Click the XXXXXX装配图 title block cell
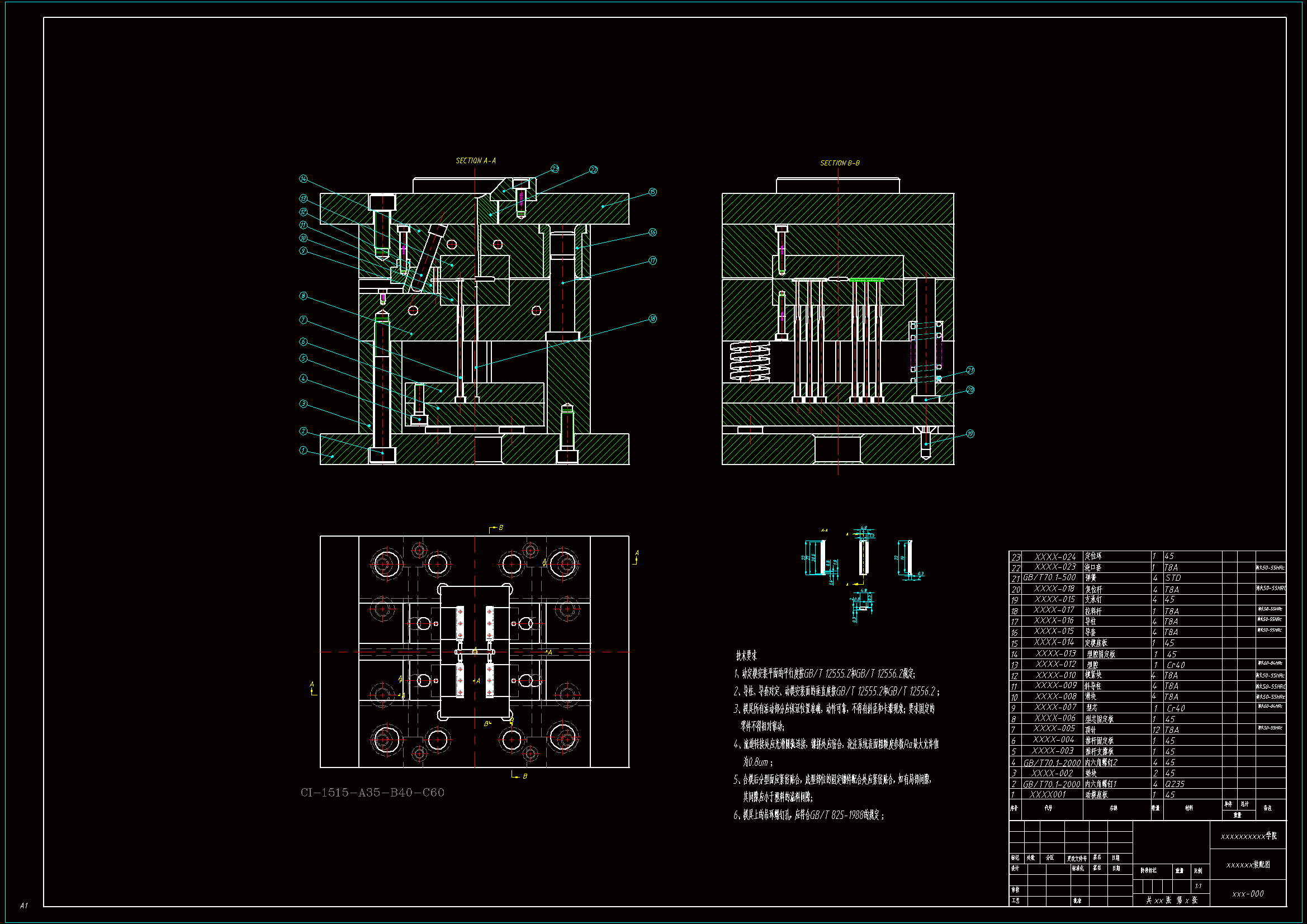1307x924 pixels. point(1248,865)
